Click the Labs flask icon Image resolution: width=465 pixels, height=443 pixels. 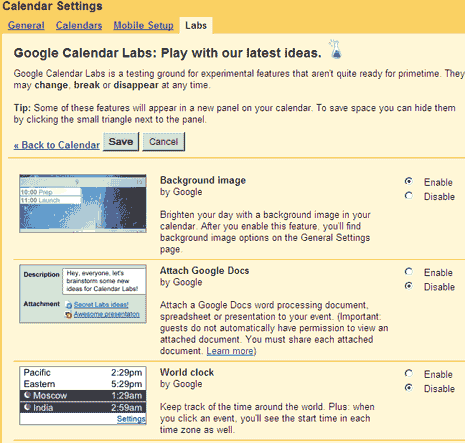pos(335,50)
